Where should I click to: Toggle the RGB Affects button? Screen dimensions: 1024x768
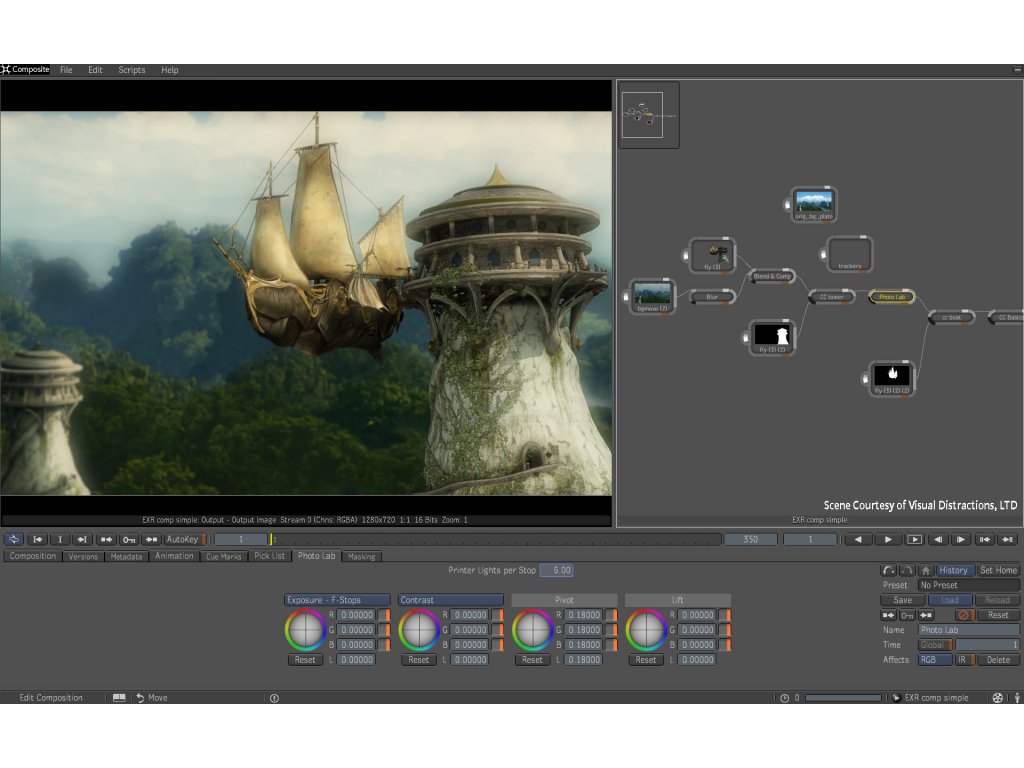(935, 660)
